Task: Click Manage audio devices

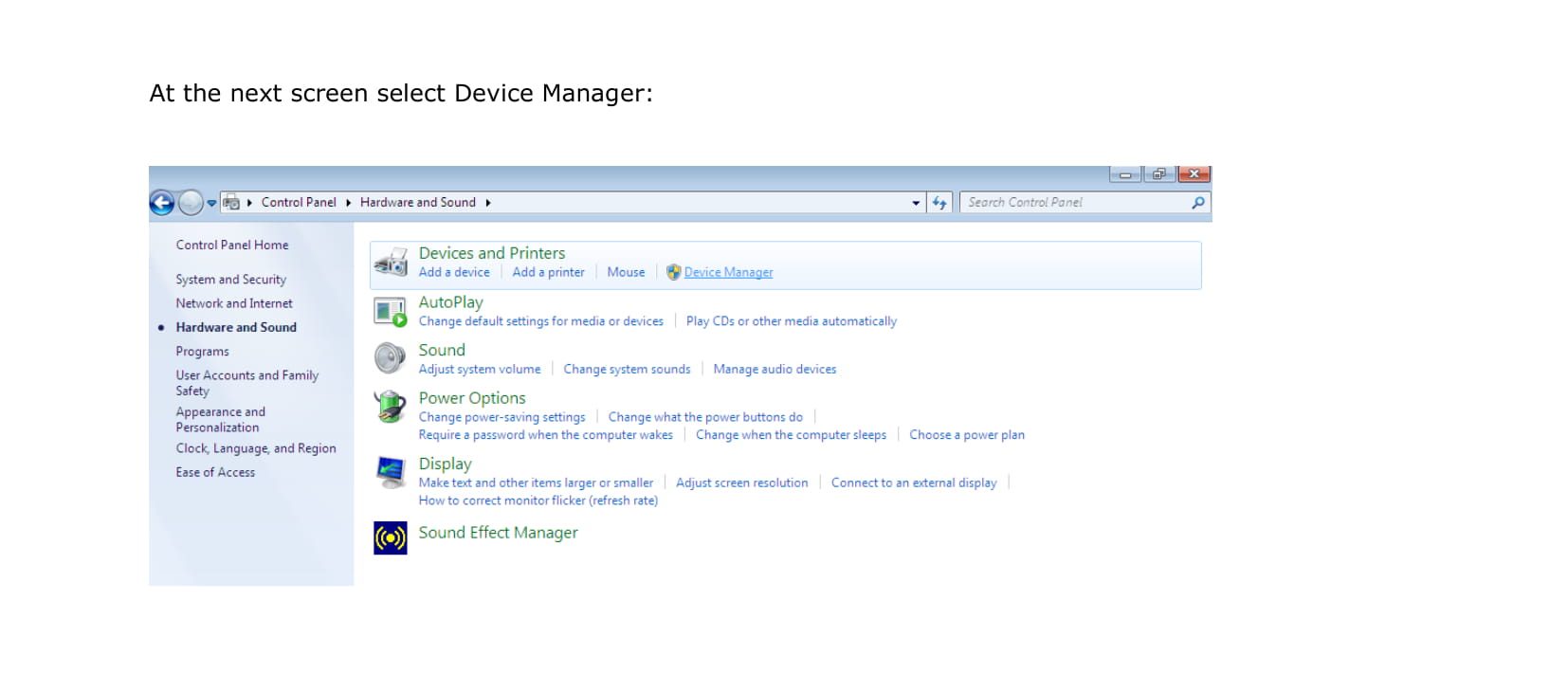Action: [775, 370]
